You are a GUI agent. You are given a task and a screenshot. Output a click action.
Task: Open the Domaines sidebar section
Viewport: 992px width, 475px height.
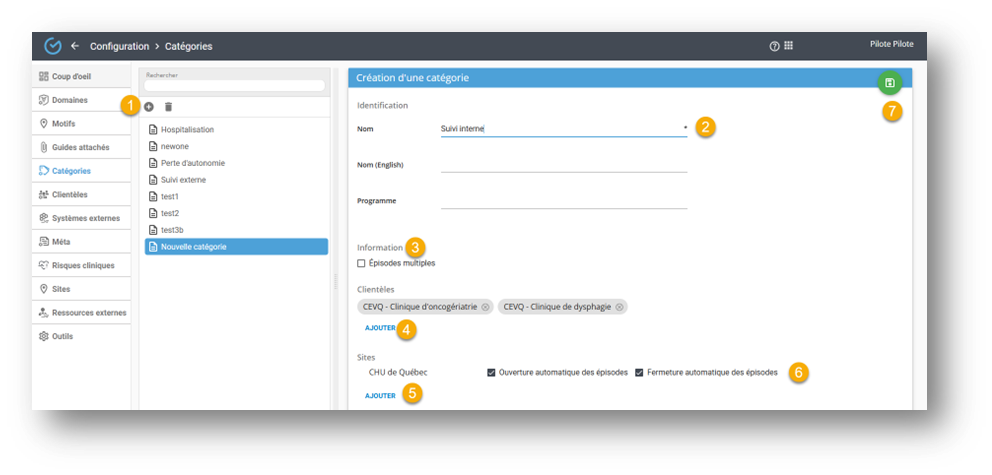(69, 100)
